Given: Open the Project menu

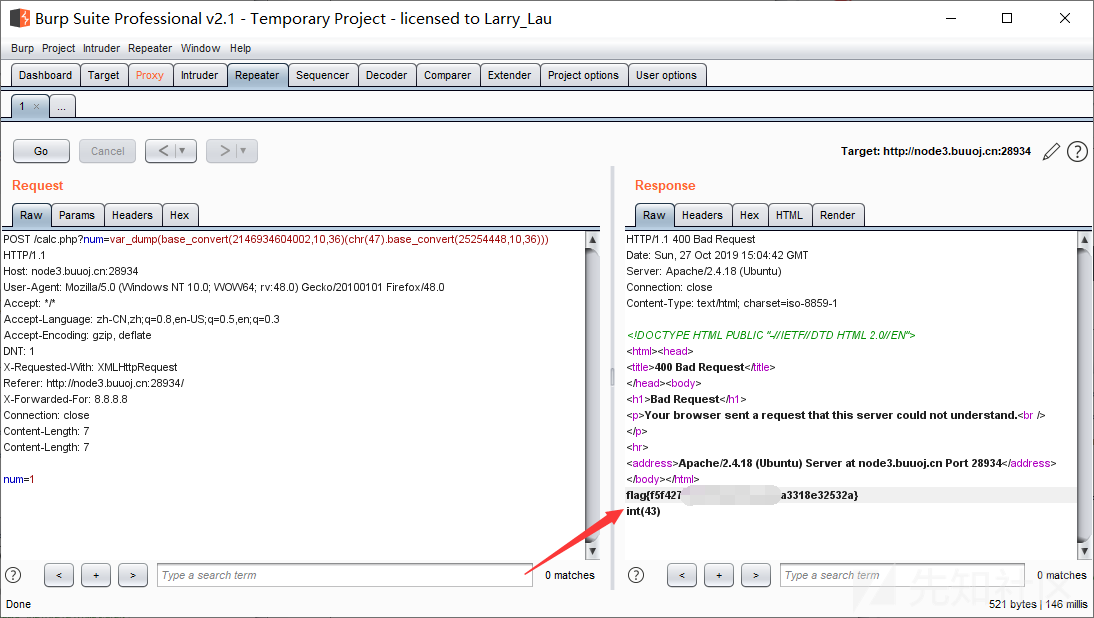Looking at the screenshot, I should [59, 48].
